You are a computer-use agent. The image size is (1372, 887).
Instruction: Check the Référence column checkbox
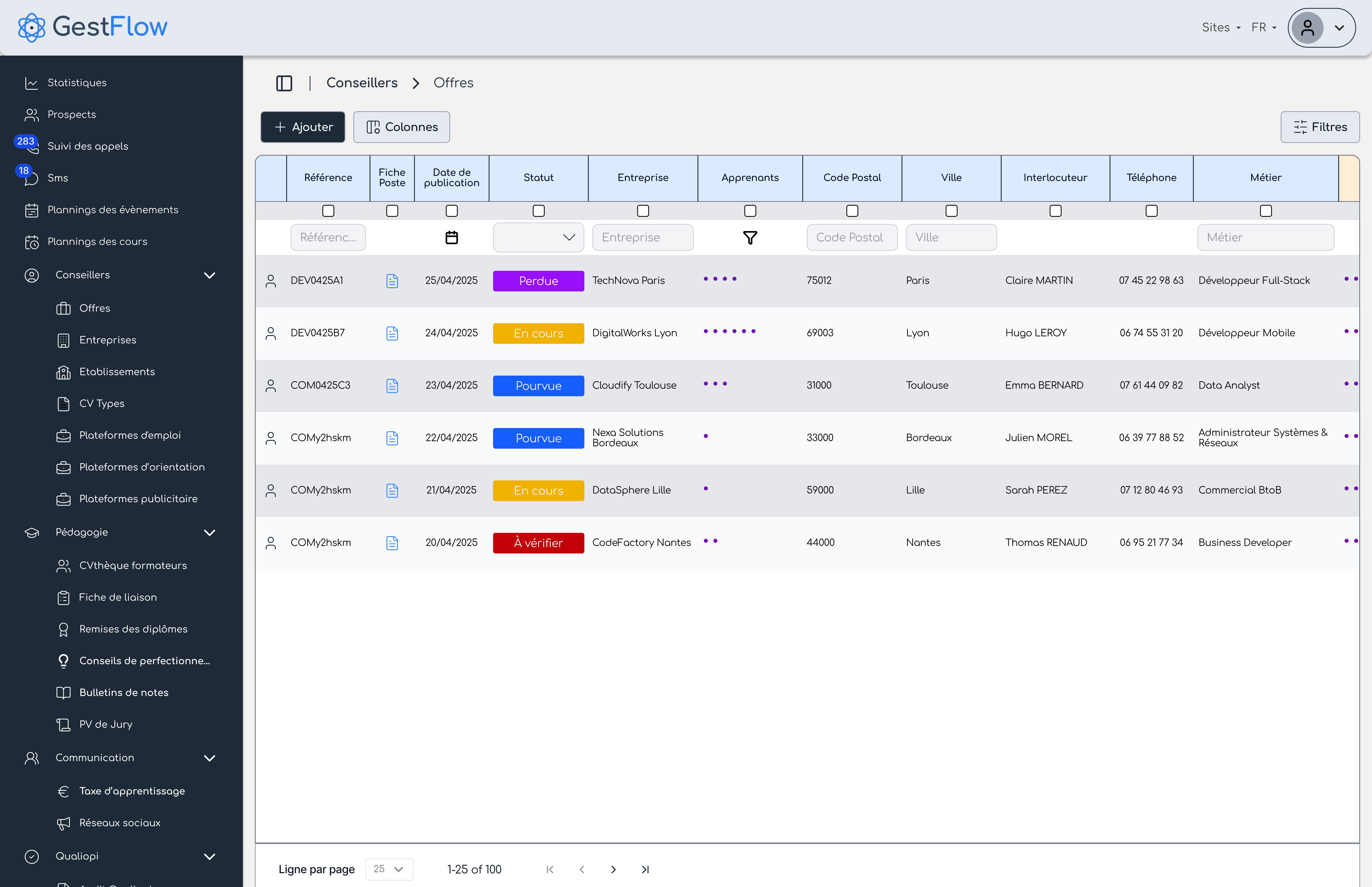pos(328,211)
